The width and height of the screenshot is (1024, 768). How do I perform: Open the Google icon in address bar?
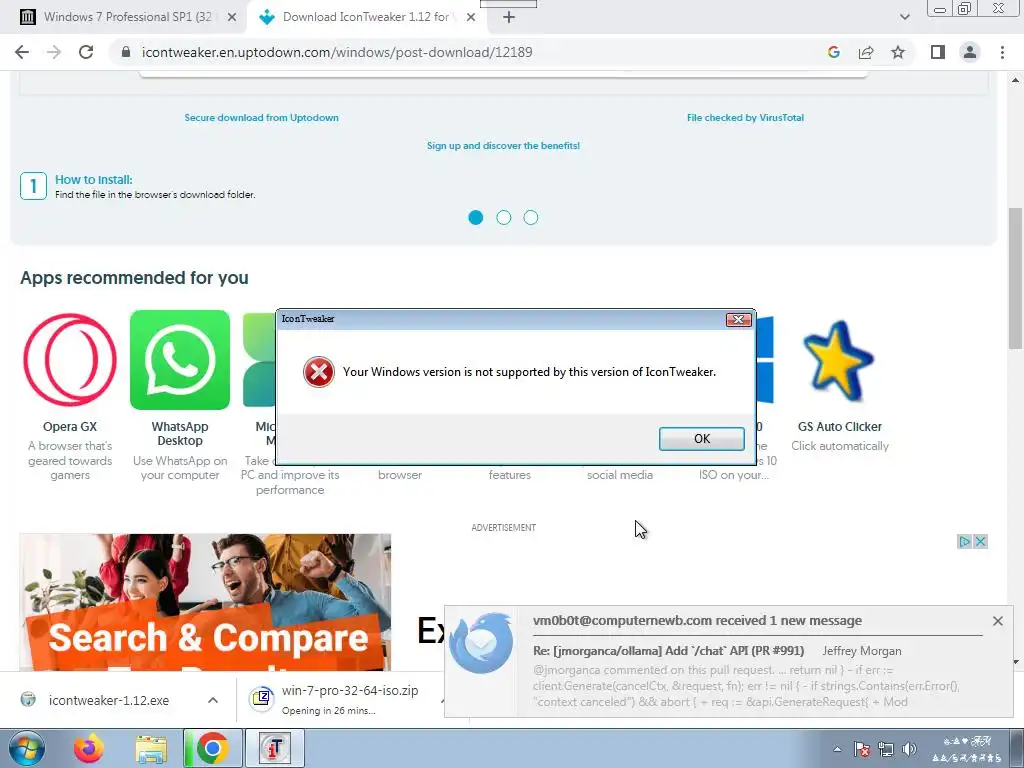coord(833,52)
